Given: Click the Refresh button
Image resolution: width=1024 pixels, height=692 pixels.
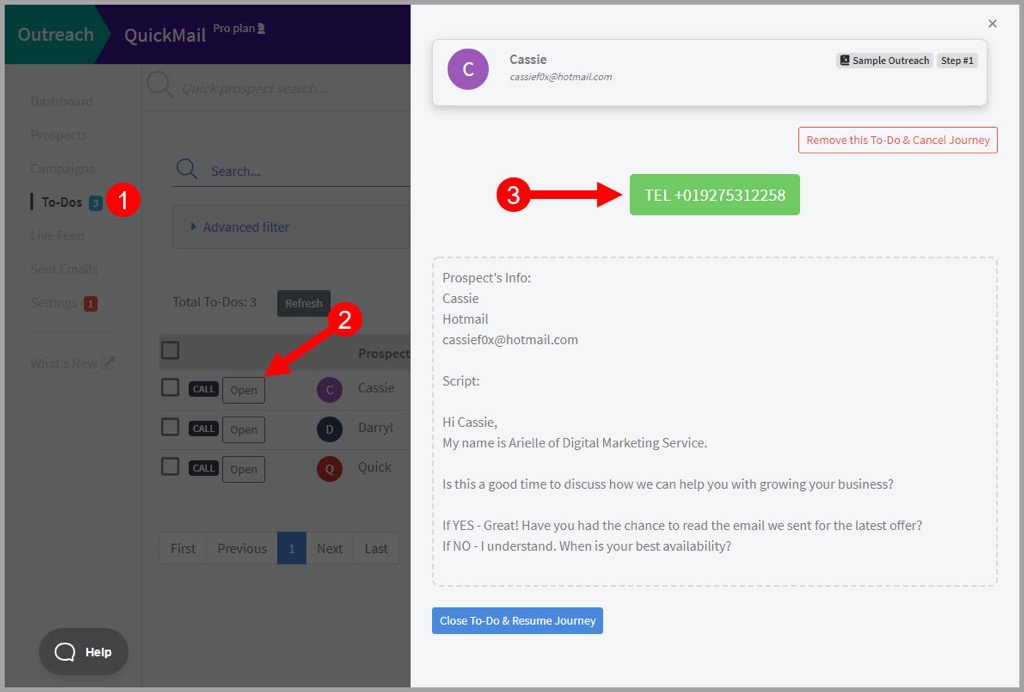Looking at the screenshot, I should [x=303, y=303].
